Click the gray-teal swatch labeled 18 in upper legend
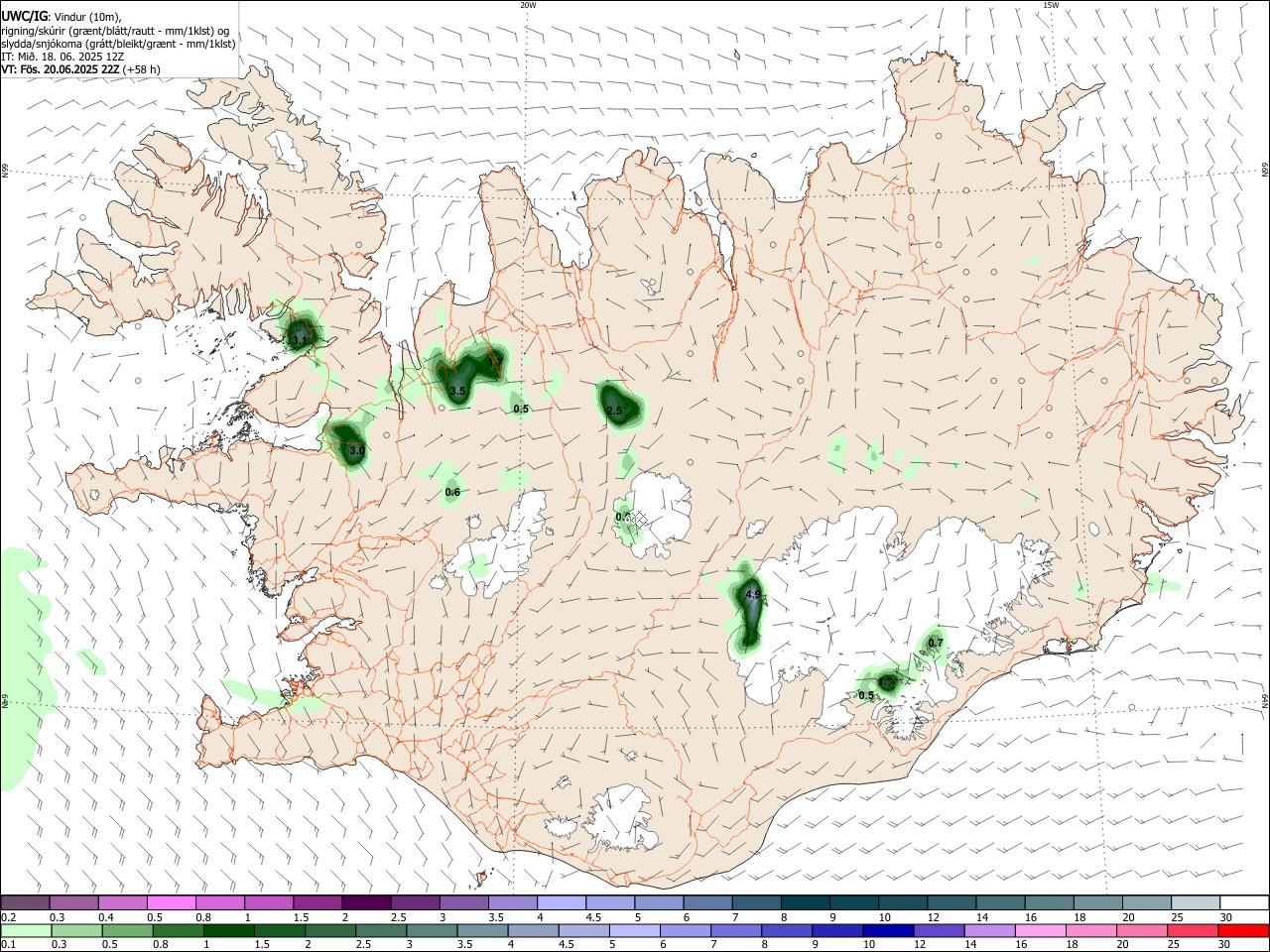Screen dimensions: 1270x952 coord(1098,902)
